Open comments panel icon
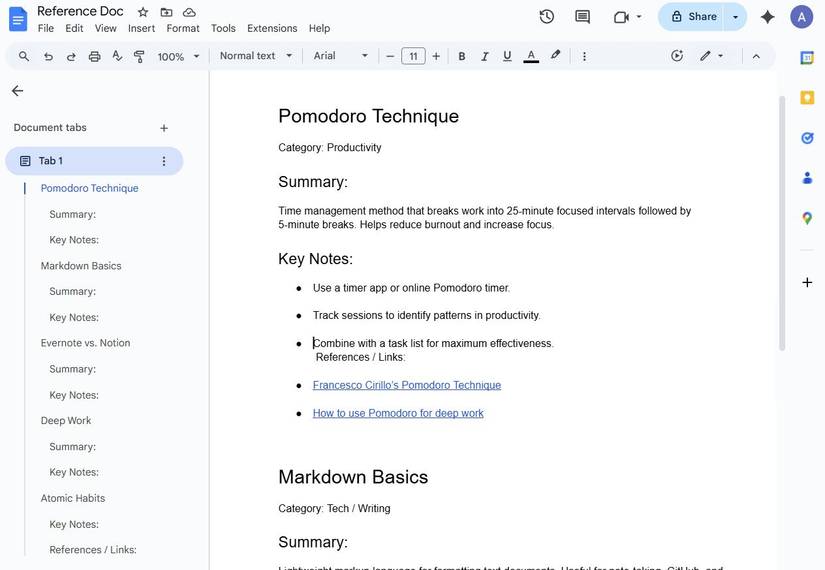Viewport: 825px width, 570px height. pyautogui.click(x=582, y=16)
